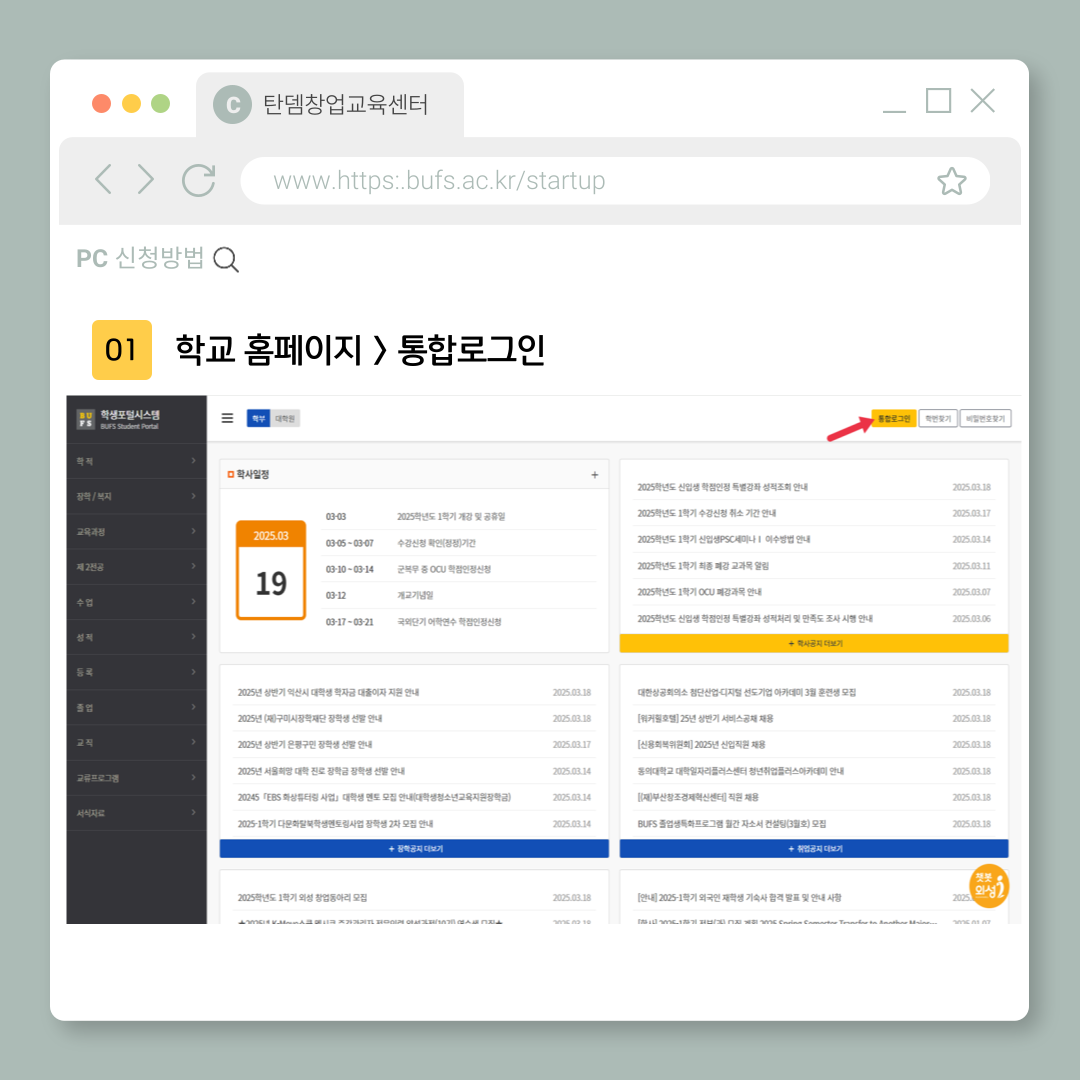
Task: Click the magnifier icon beside PC 신청방법
Action: coord(227,260)
